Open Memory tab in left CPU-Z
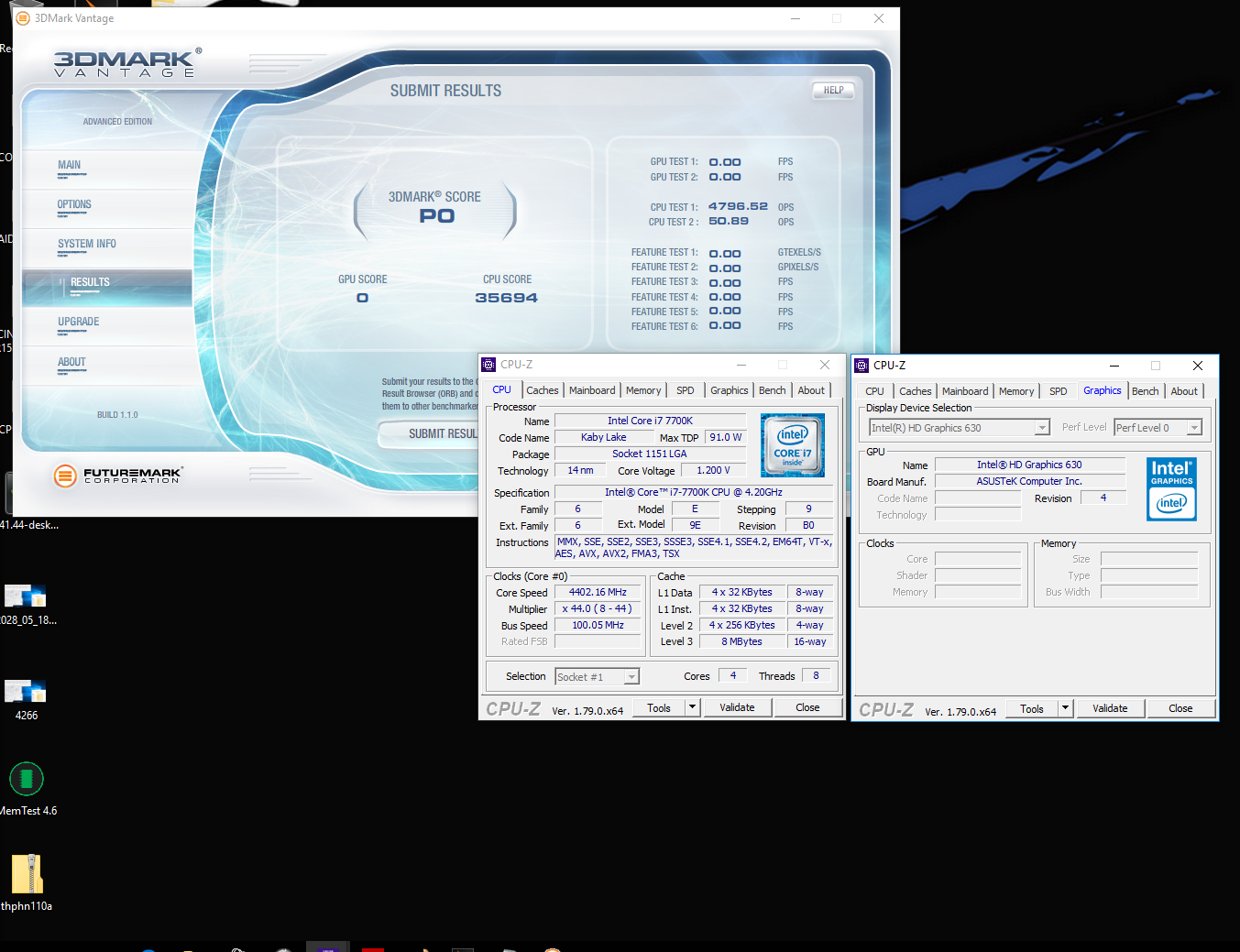 [643, 390]
